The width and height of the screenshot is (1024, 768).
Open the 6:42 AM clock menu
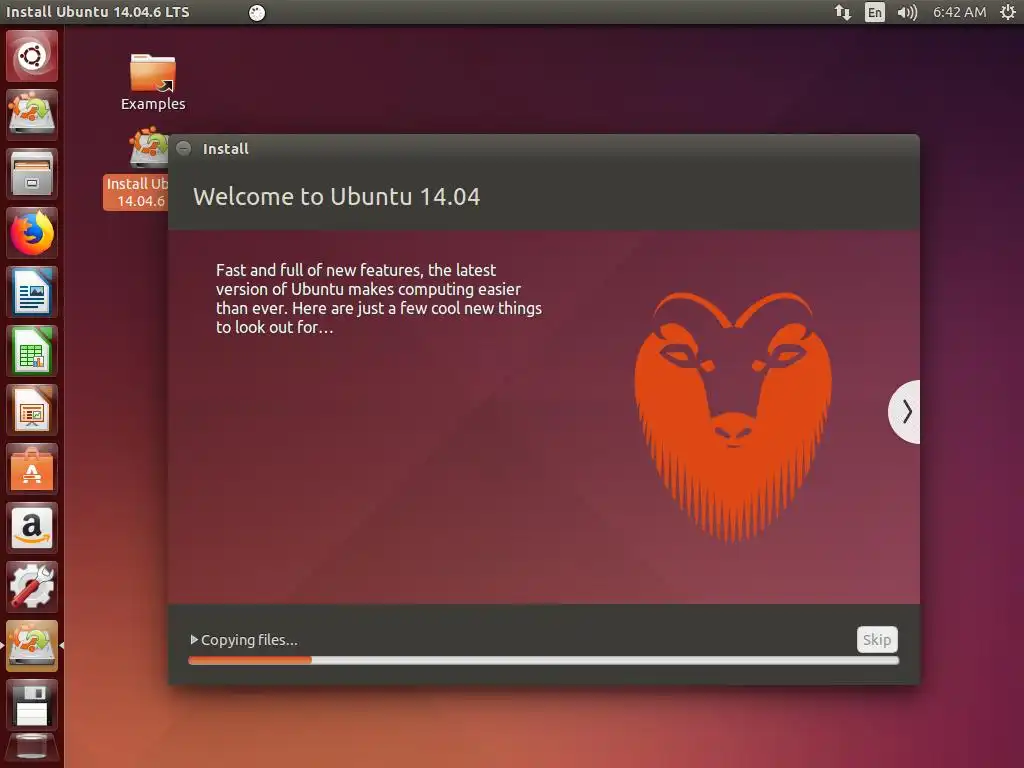pyautogui.click(x=959, y=12)
